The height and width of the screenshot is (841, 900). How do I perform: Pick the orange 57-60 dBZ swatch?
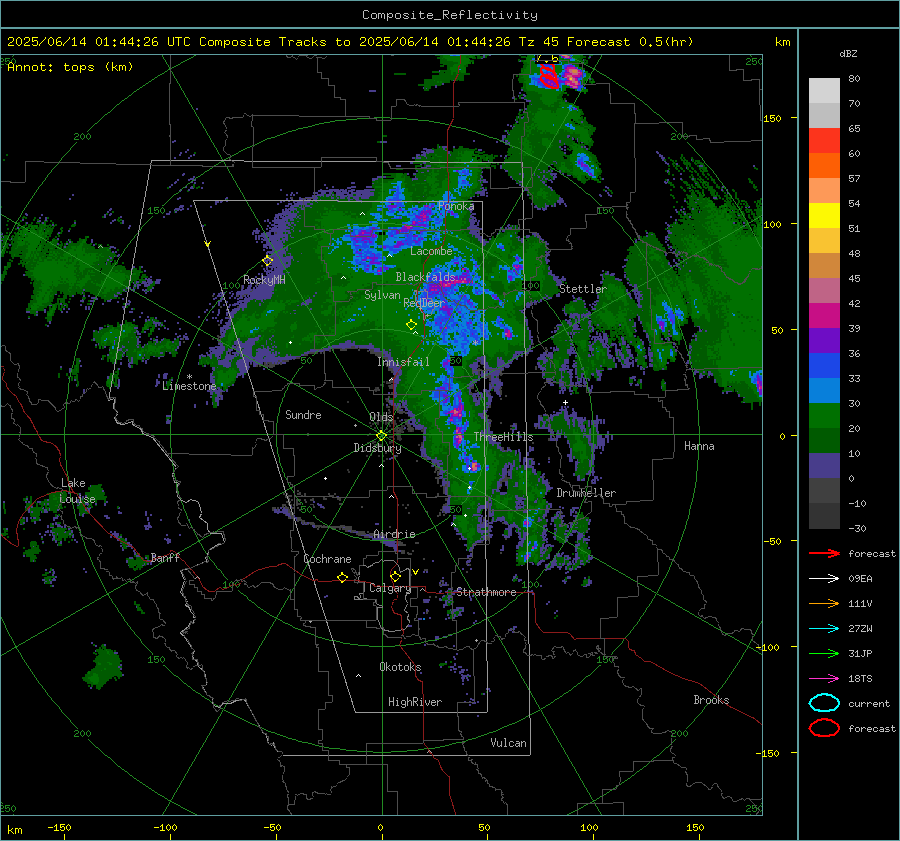(824, 166)
